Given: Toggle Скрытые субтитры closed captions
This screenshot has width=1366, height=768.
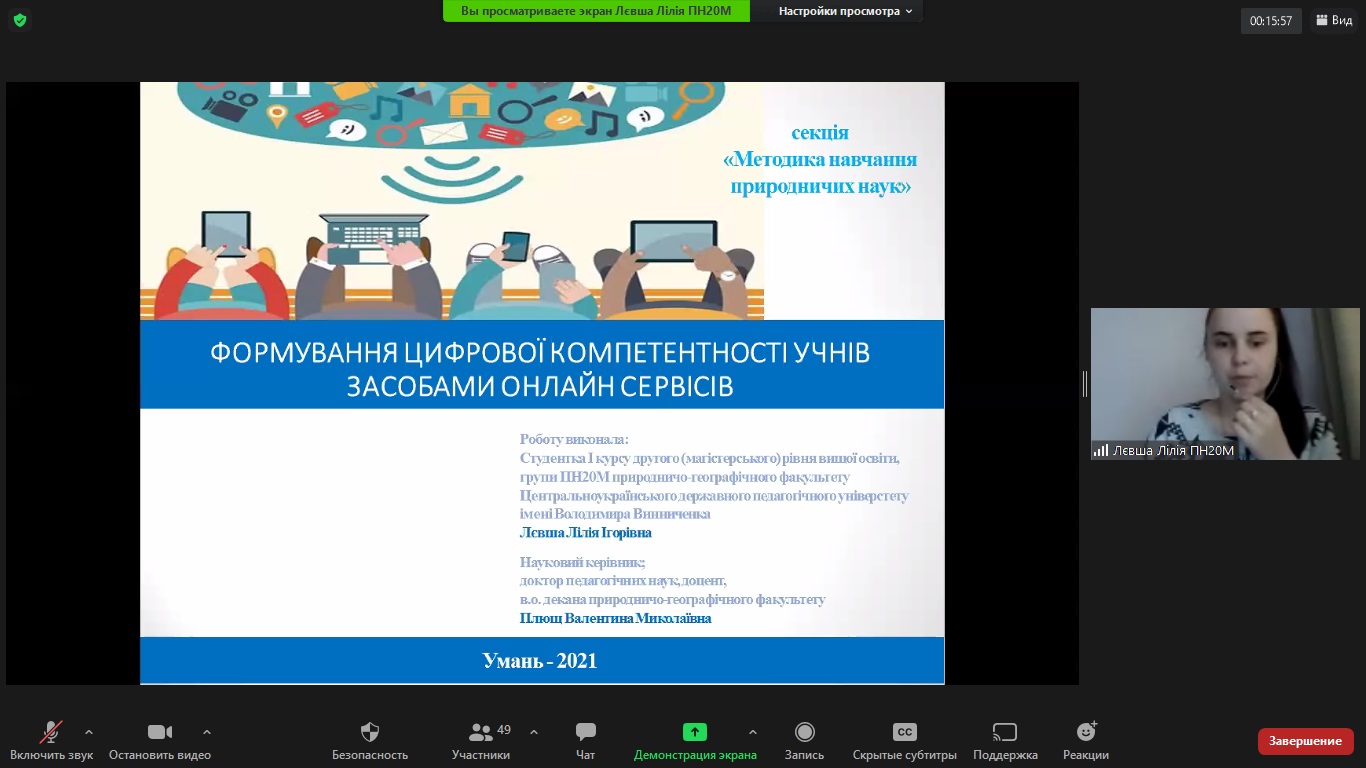Looking at the screenshot, I should (x=904, y=732).
